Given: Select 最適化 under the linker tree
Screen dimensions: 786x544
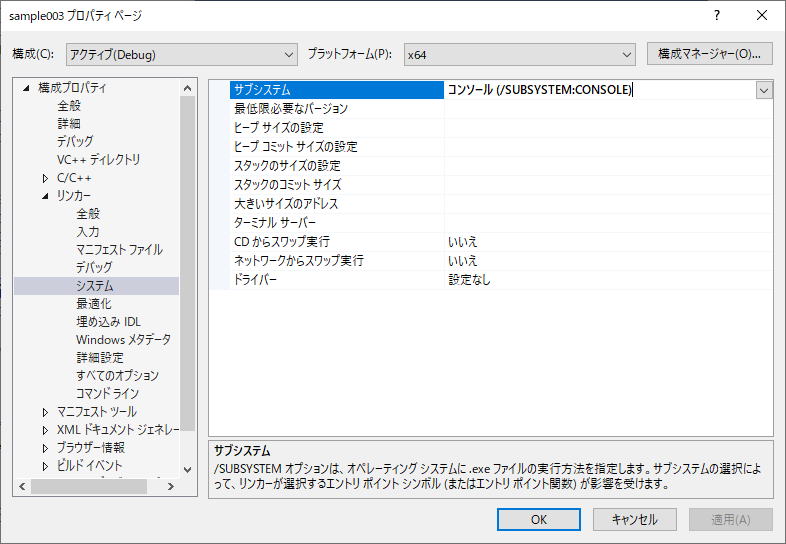Looking at the screenshot, I should [x=94, y=304].
